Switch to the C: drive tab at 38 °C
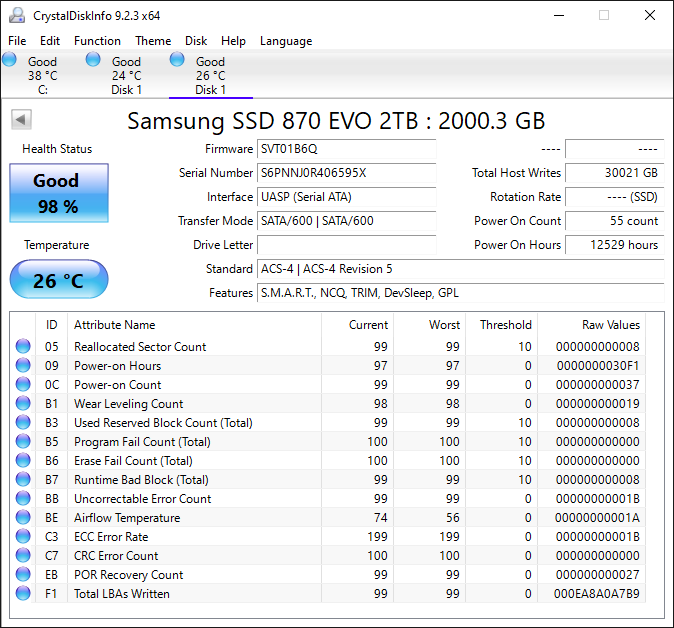This screenshot has width=674, height=628. click(x=43, y=75)
